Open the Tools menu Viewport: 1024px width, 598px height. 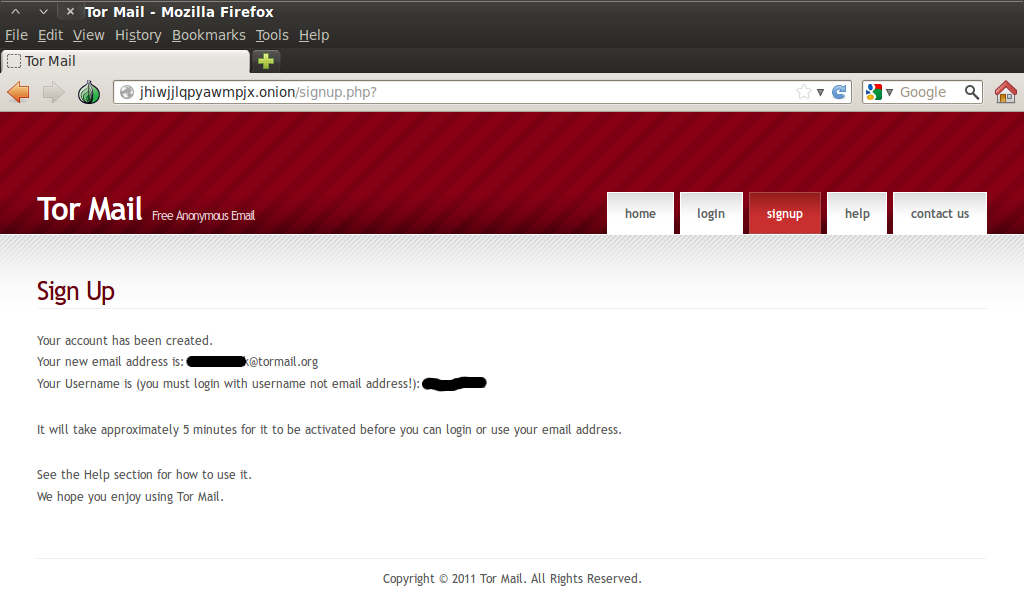[272, 35]
